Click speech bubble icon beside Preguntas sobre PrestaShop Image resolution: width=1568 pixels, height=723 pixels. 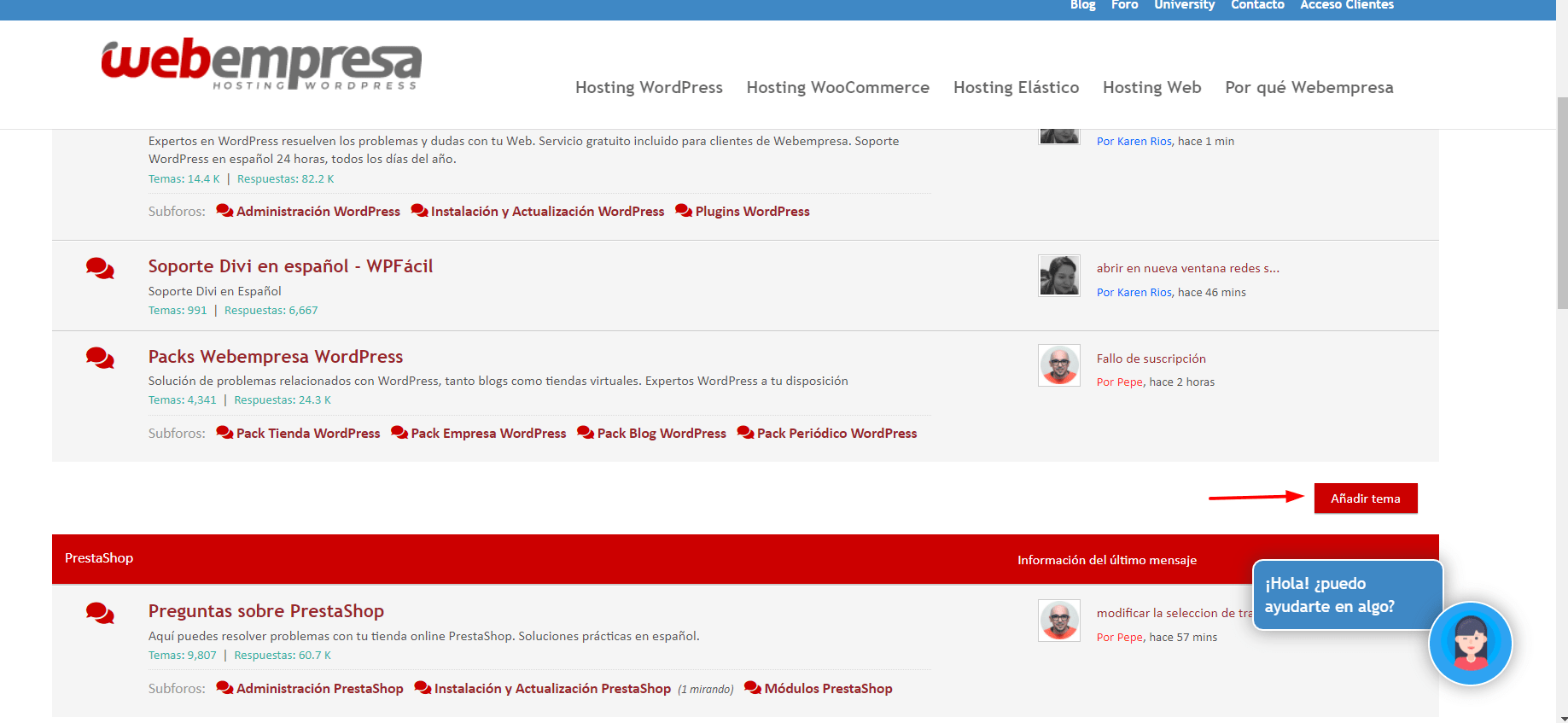click(100, 613)
